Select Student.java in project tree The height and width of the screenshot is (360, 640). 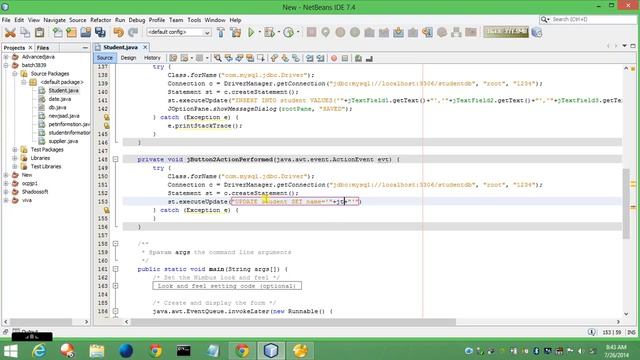point(63,91)
